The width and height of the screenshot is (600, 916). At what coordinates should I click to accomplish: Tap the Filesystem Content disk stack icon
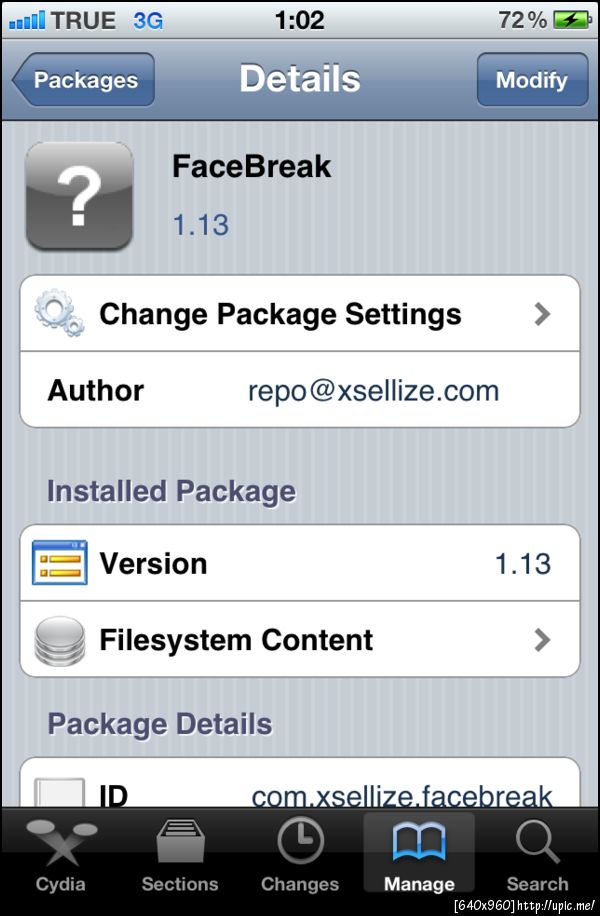tap(59, 640)
